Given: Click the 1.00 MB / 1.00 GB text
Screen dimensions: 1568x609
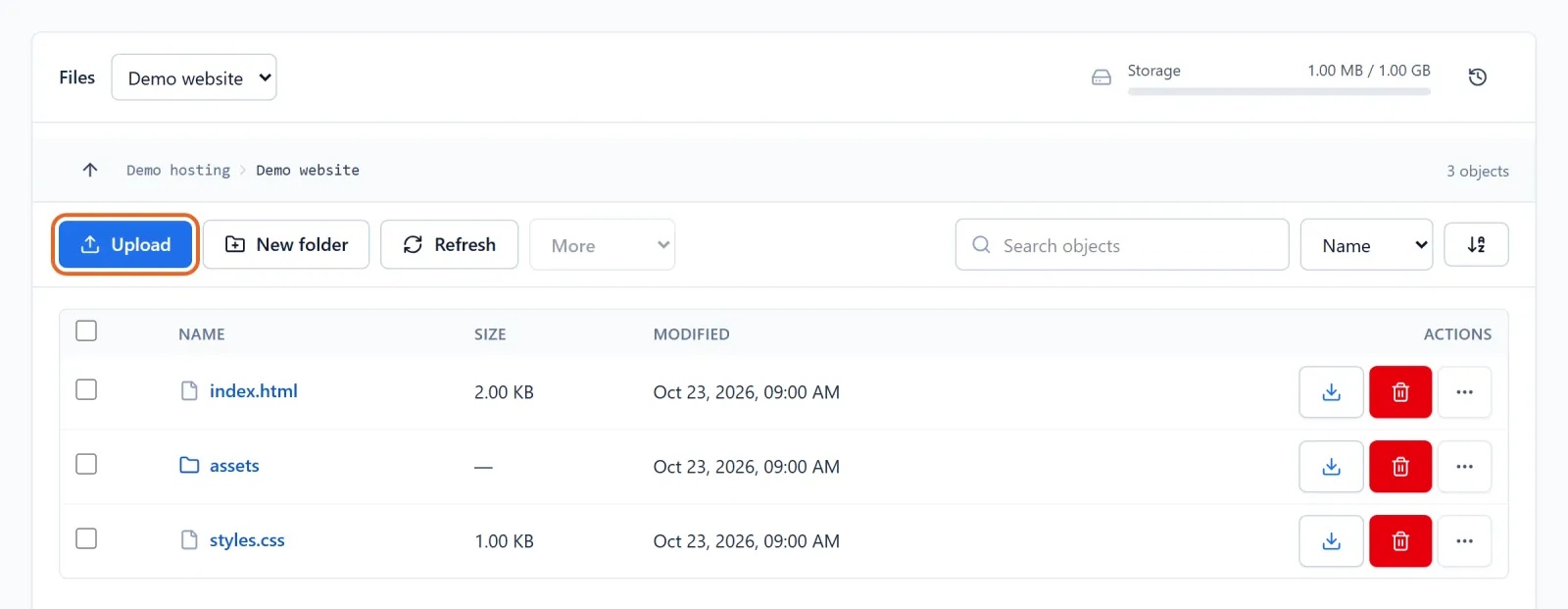Looking at the screenshot, I should (1369, 71).
